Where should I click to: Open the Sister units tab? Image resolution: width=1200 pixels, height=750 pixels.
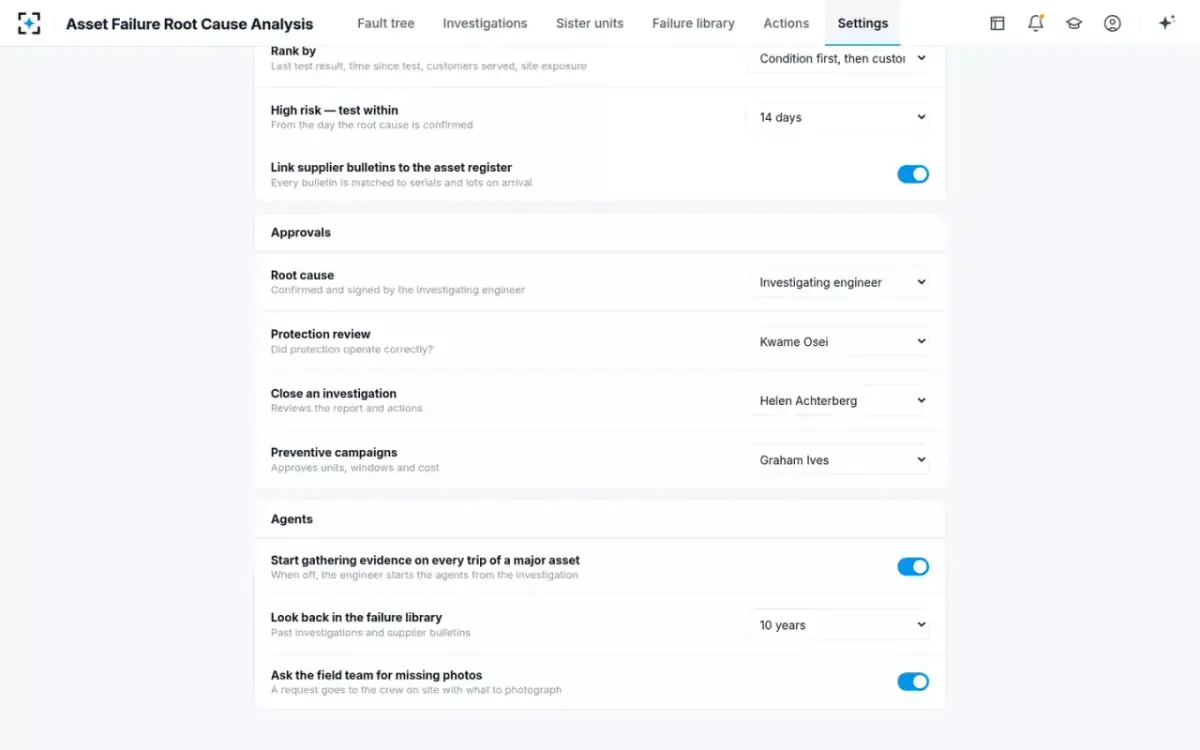(x=590, y=23)
